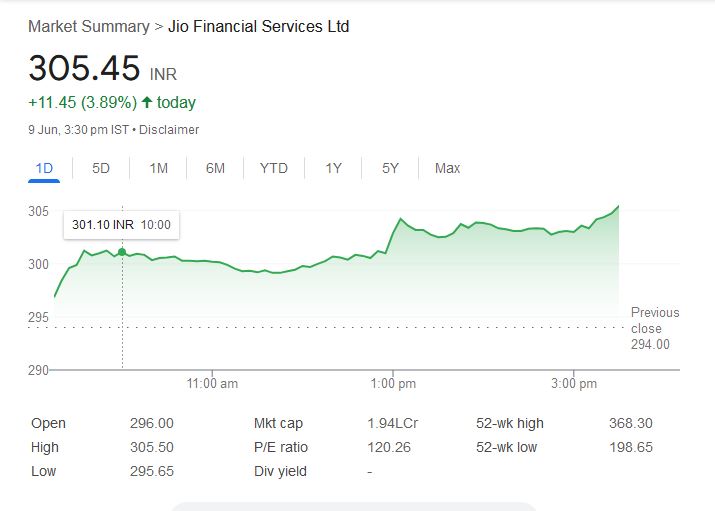Click the 11:00 am axis label
Image resolution: width=715 pixels, height=511 pixels.
point(212,384)
